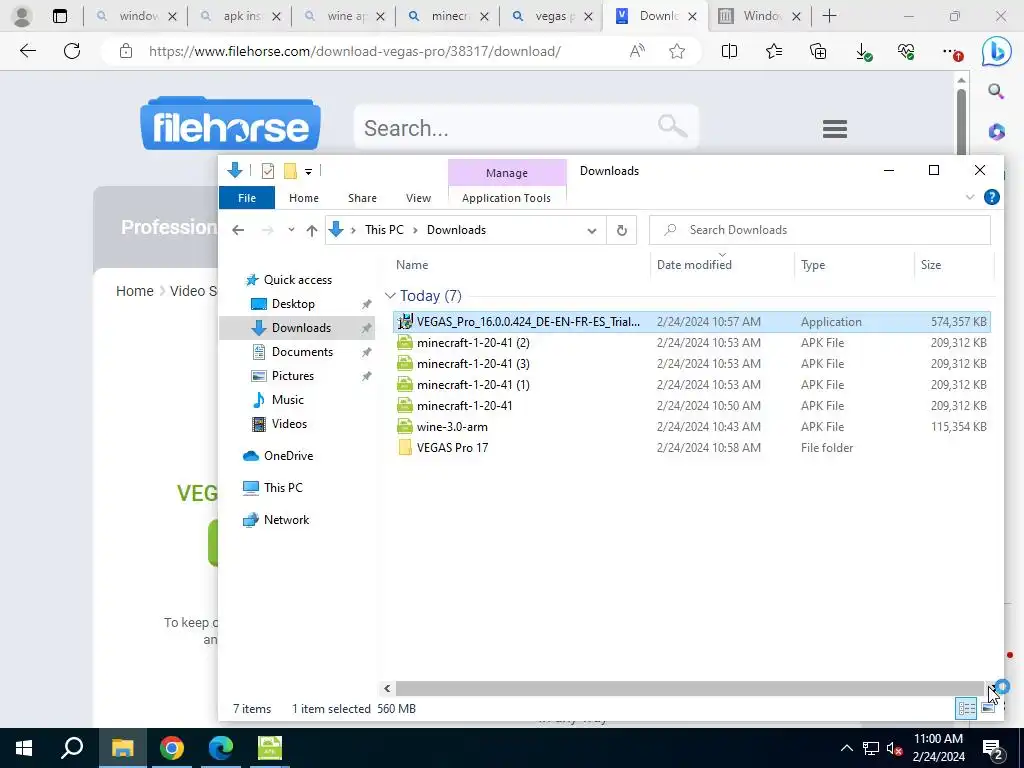This screenshot has width=1024, height=768.
Task: Open Browser essentials heart icon
Action: pos(906,51)
